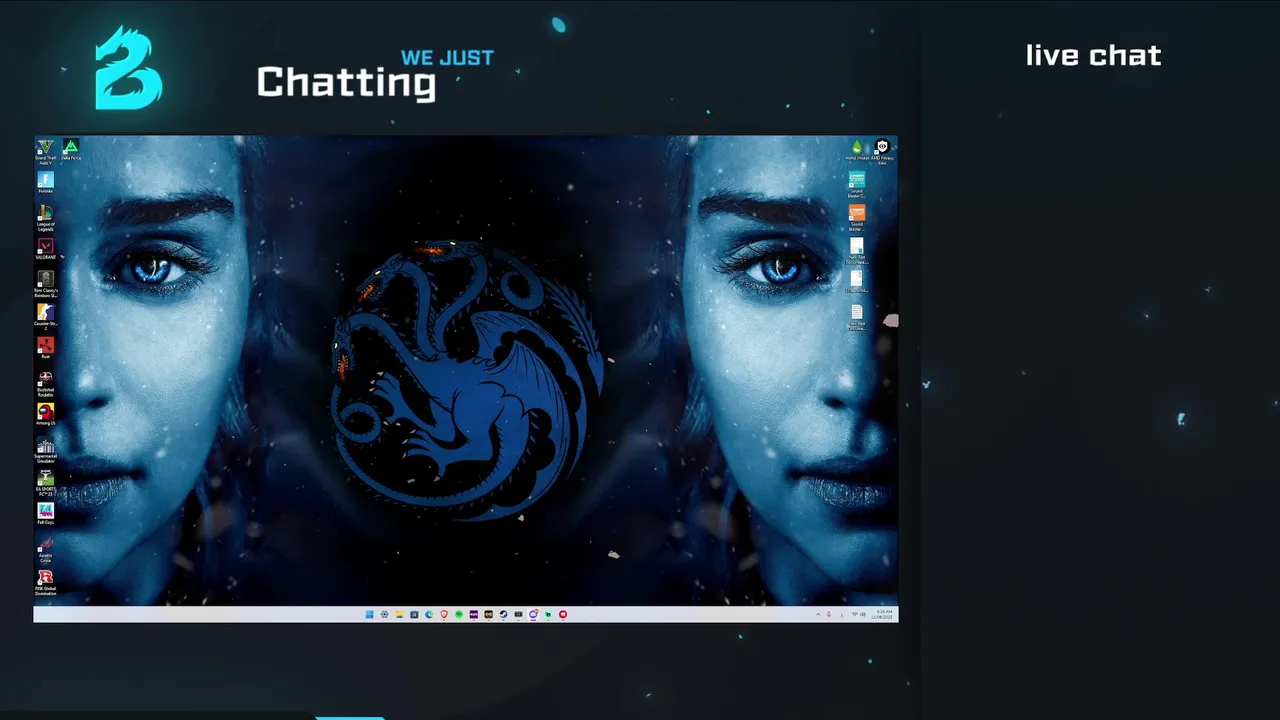Viewport: 1280px width, 720px height.
Task: Open the first text document below Sound Blaster
Action: tap(856, 249)
